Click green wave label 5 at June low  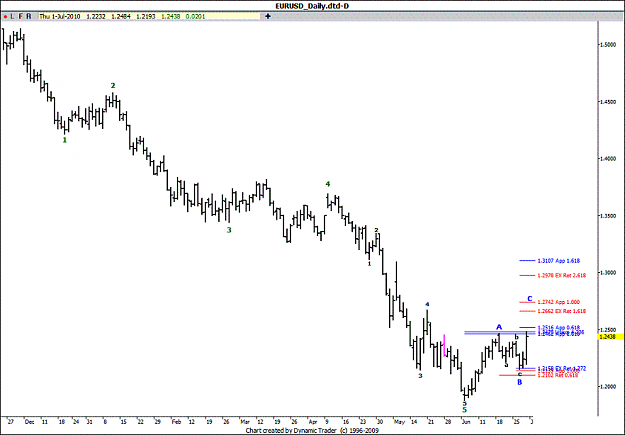point(464,410)
